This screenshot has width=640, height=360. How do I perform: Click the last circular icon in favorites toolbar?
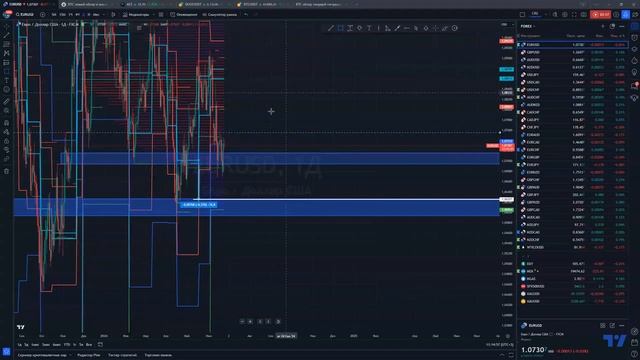[x=455, y=28]
